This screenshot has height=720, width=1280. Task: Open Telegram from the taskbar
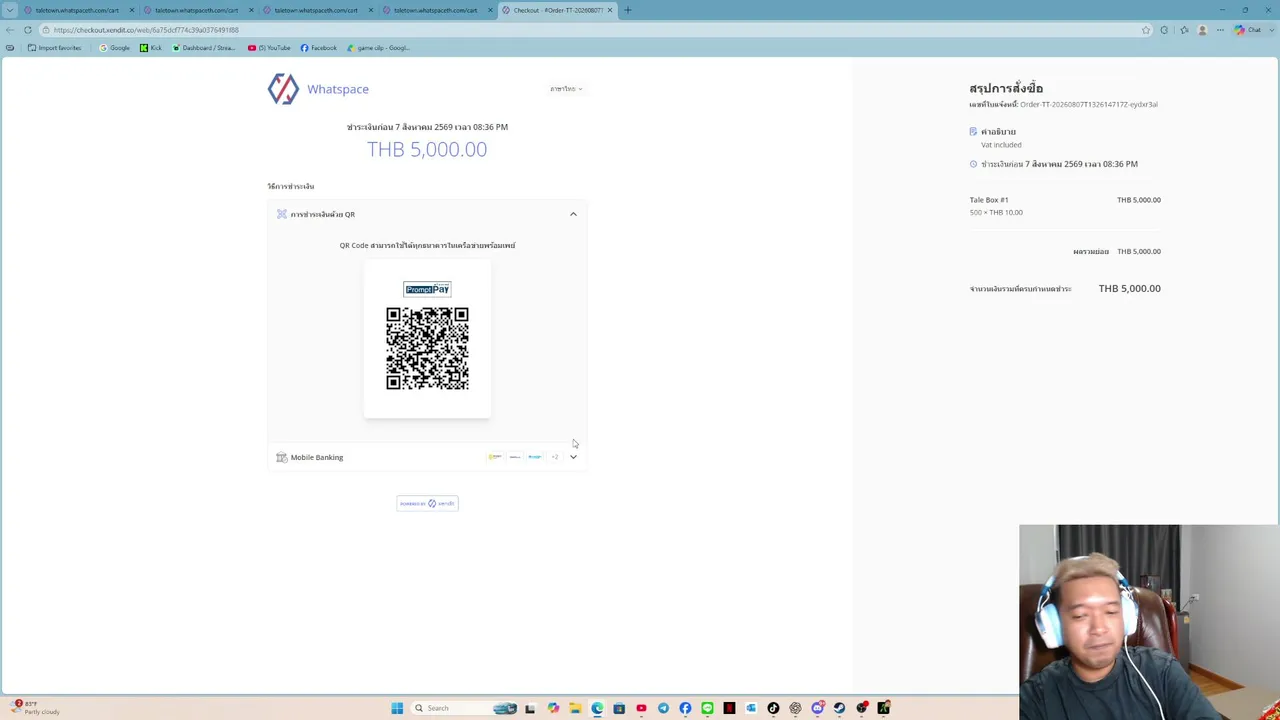click(663, 708)
